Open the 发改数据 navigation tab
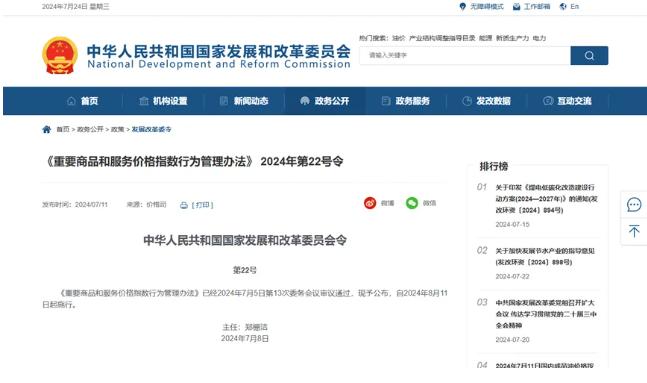The height and width of the screenshot is (383, 647). (x=486, y=101)
